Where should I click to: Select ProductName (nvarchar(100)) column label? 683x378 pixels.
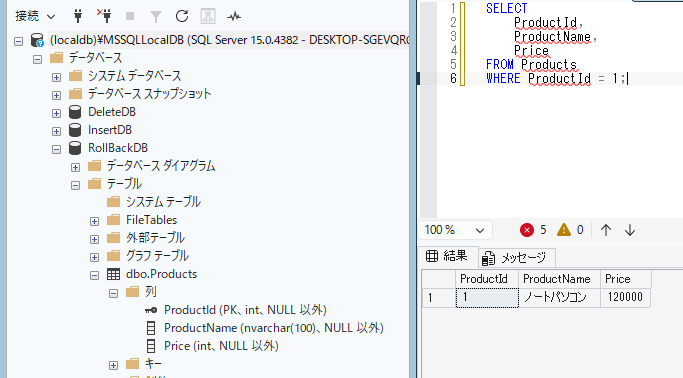(274, 328)
